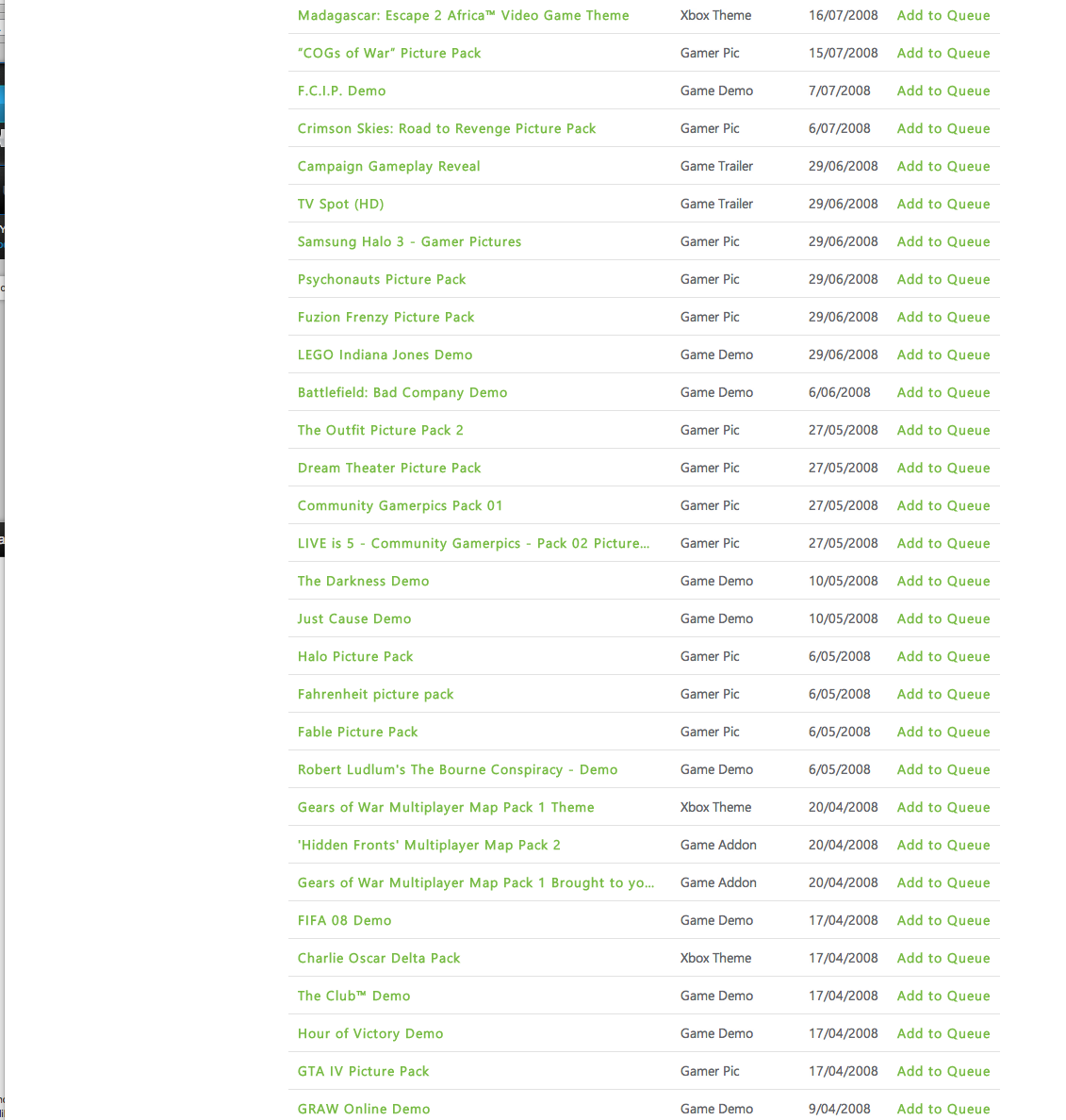1066x1120 pixels.
Task: Open The Outfit Picture Pack 2 link
Action: click(381, 430)
